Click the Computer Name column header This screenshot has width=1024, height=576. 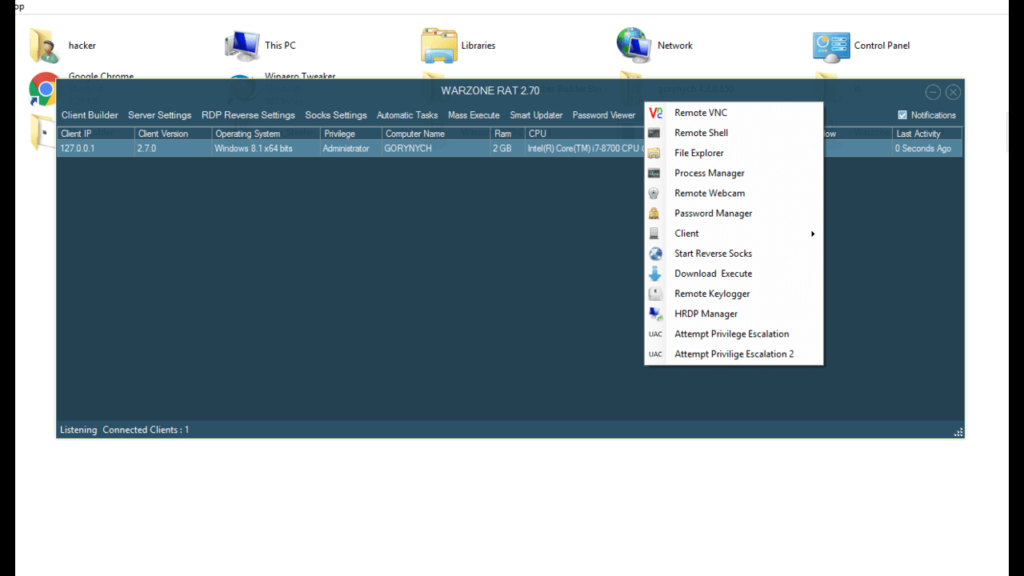pos(436,134)
